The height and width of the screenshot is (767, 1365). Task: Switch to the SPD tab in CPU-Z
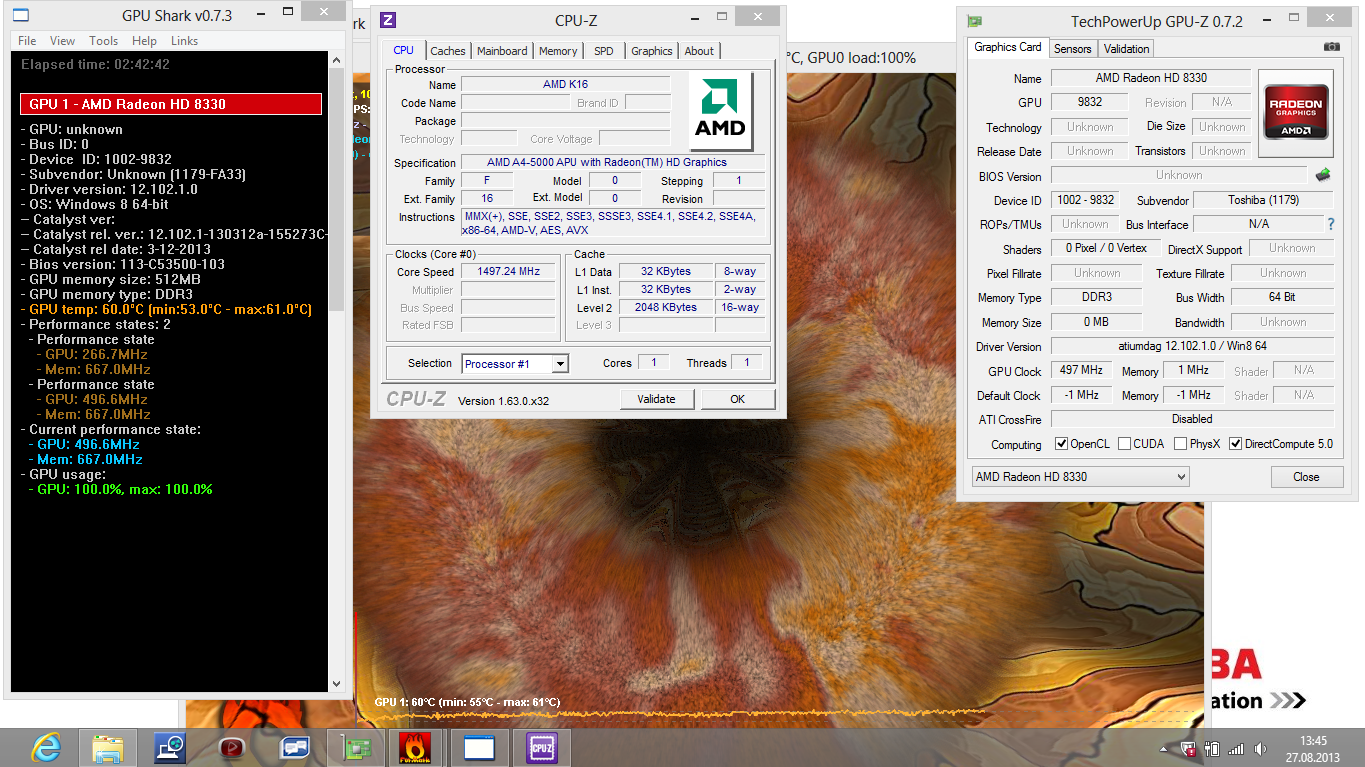click(x=604, y=51)
